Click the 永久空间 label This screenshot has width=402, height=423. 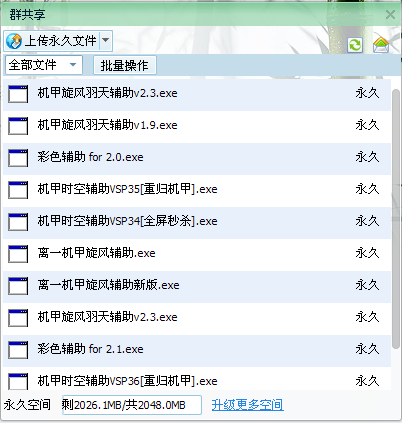[x=27, y=405]
